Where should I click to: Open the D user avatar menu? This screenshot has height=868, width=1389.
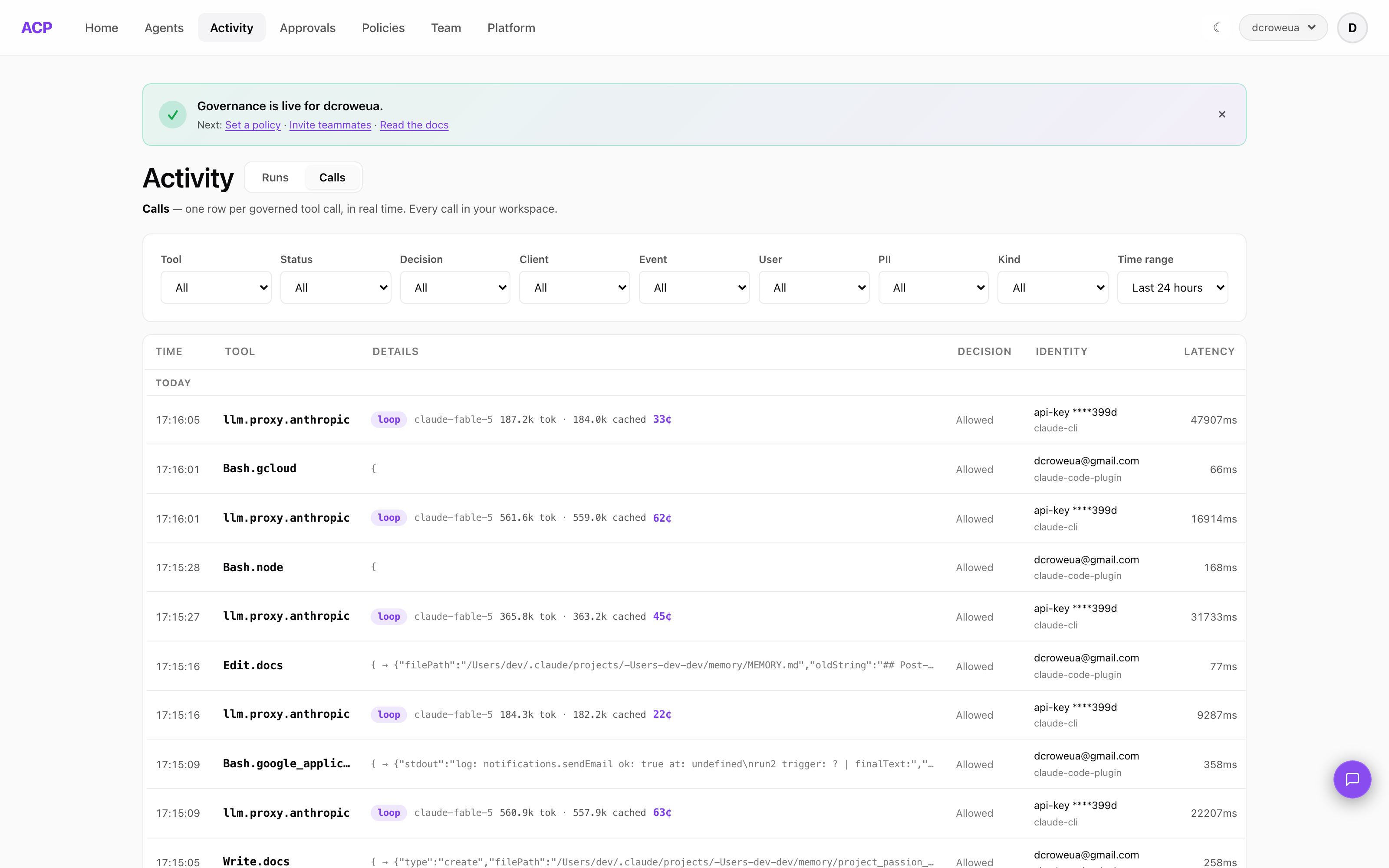coord(1352,27)
